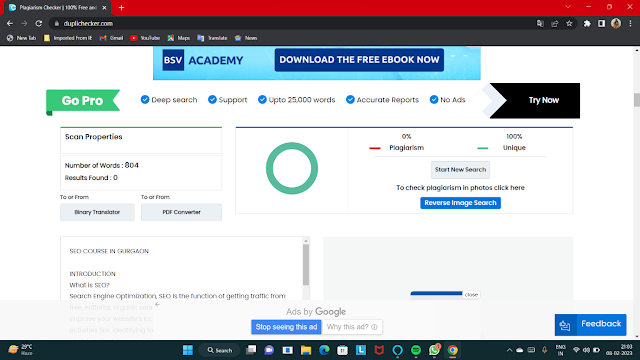Click the red Plagiarism legend marker
The height and width of the screenshot is (360, 640).
tap(375, 148)
